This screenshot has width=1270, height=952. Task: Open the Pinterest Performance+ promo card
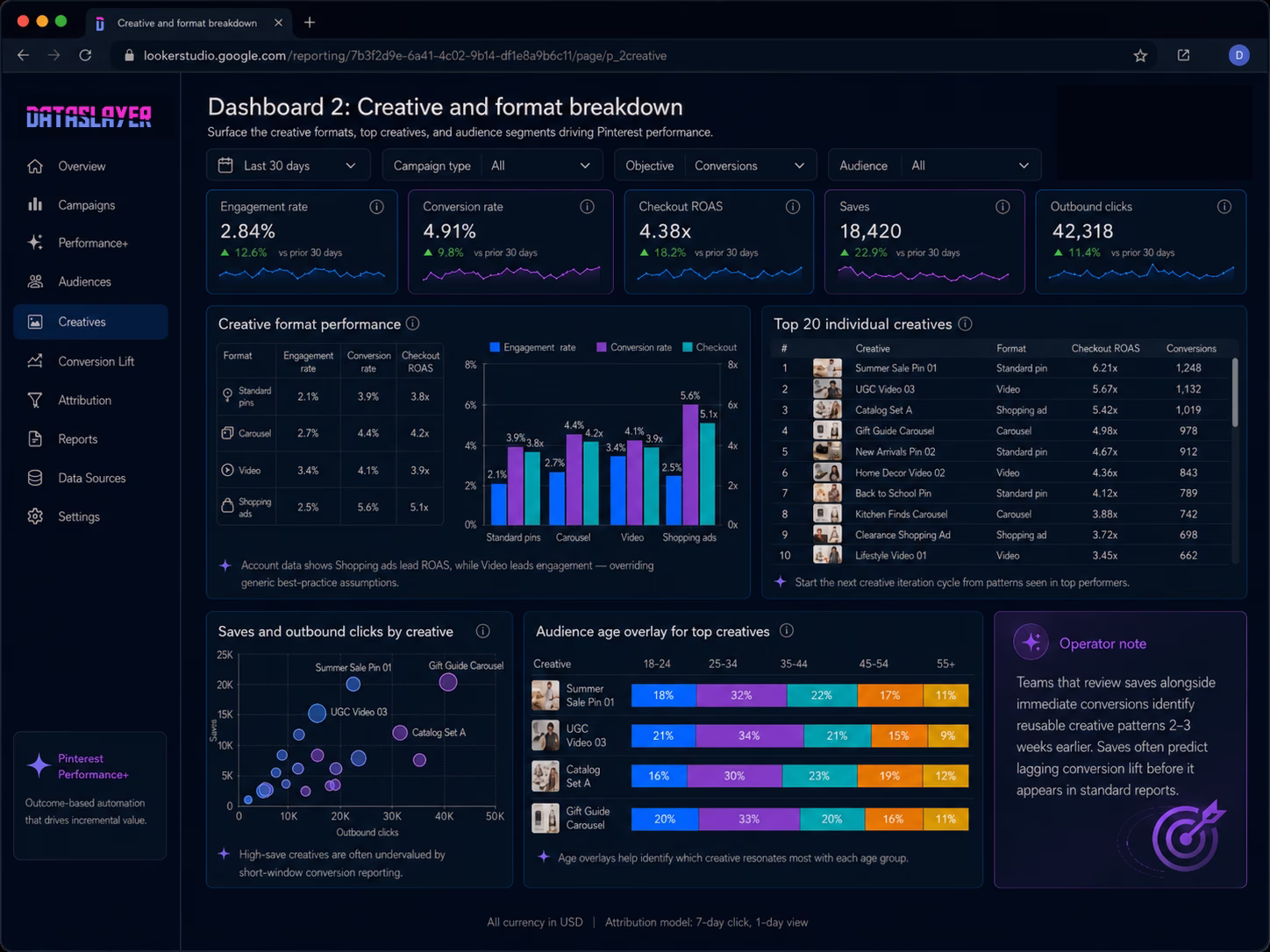[89, 796]
